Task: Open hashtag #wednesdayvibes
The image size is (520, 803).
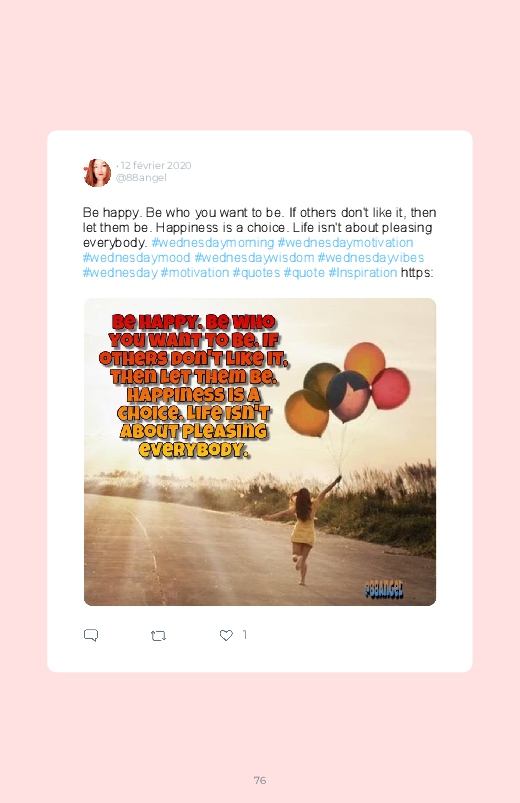Action: 371,257
